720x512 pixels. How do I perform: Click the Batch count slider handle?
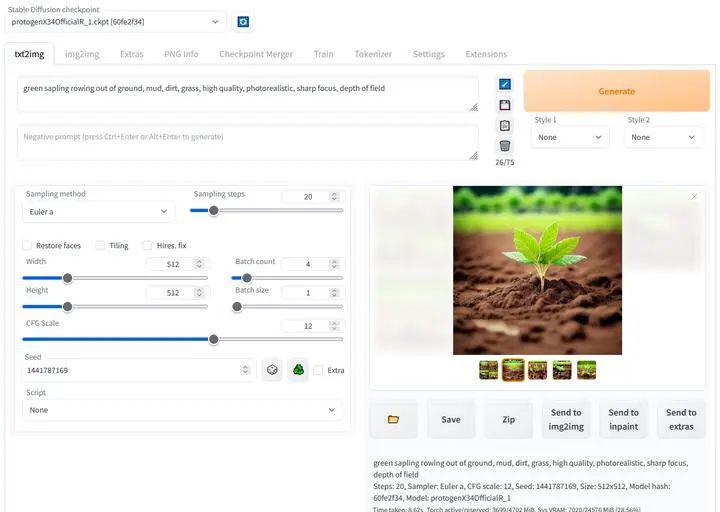point(247,278)
